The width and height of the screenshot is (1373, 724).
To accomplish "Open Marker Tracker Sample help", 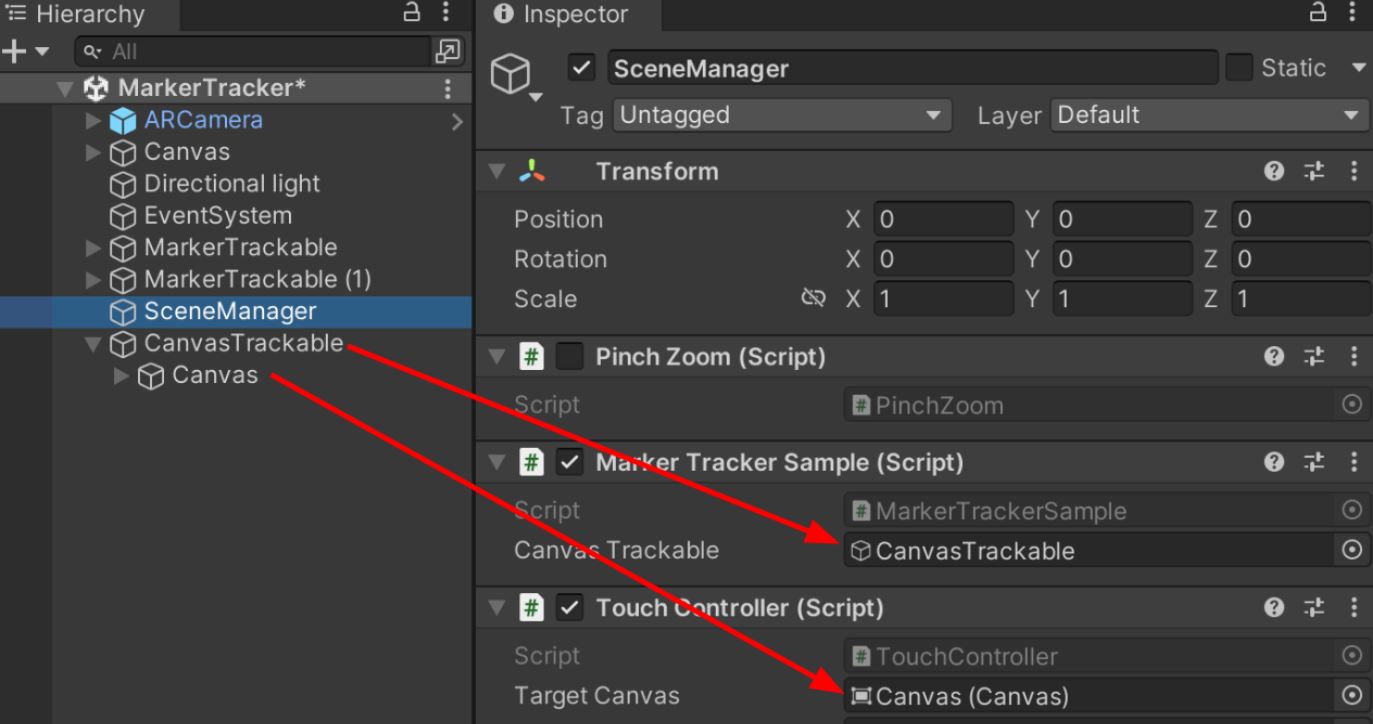I will (1274, 462).
